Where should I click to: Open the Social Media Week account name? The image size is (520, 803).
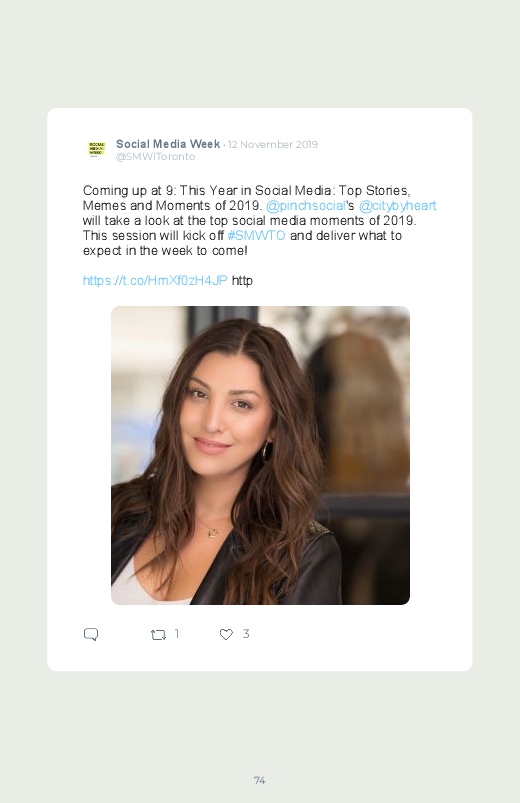(168, 144)
